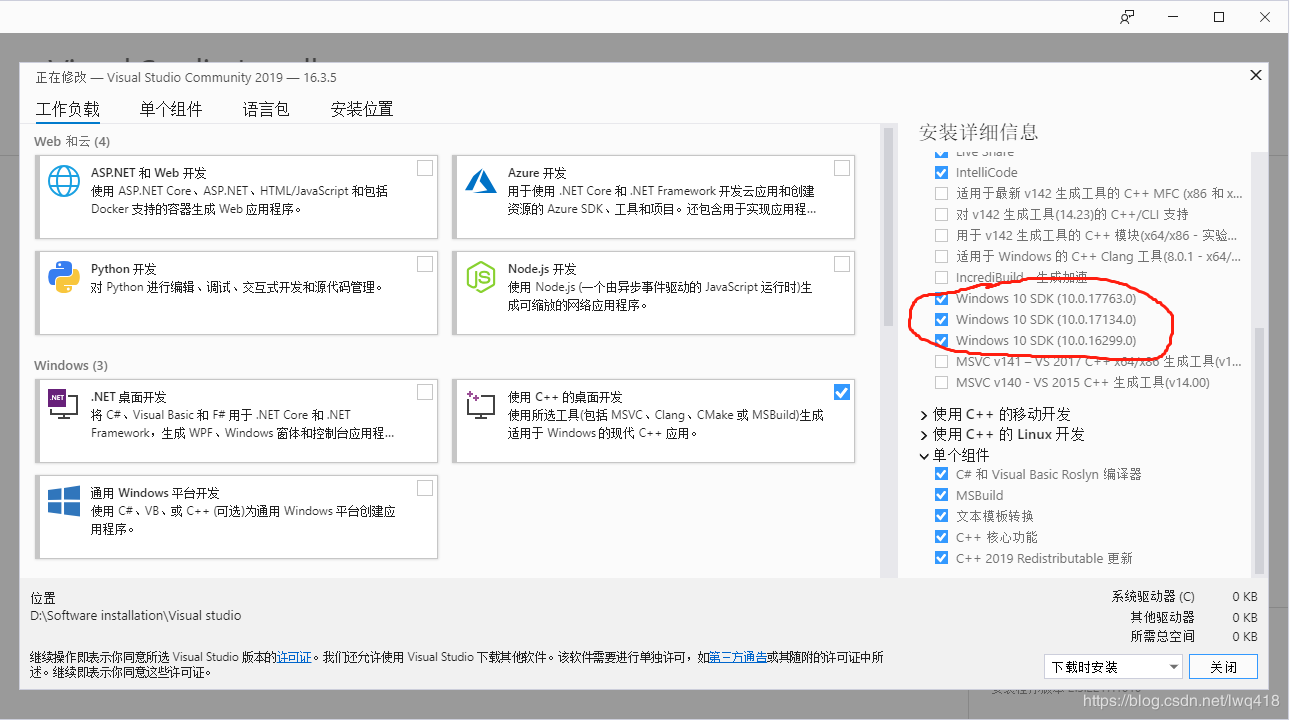Open the 语言包 tab
1290x720 pixels.
265,109
